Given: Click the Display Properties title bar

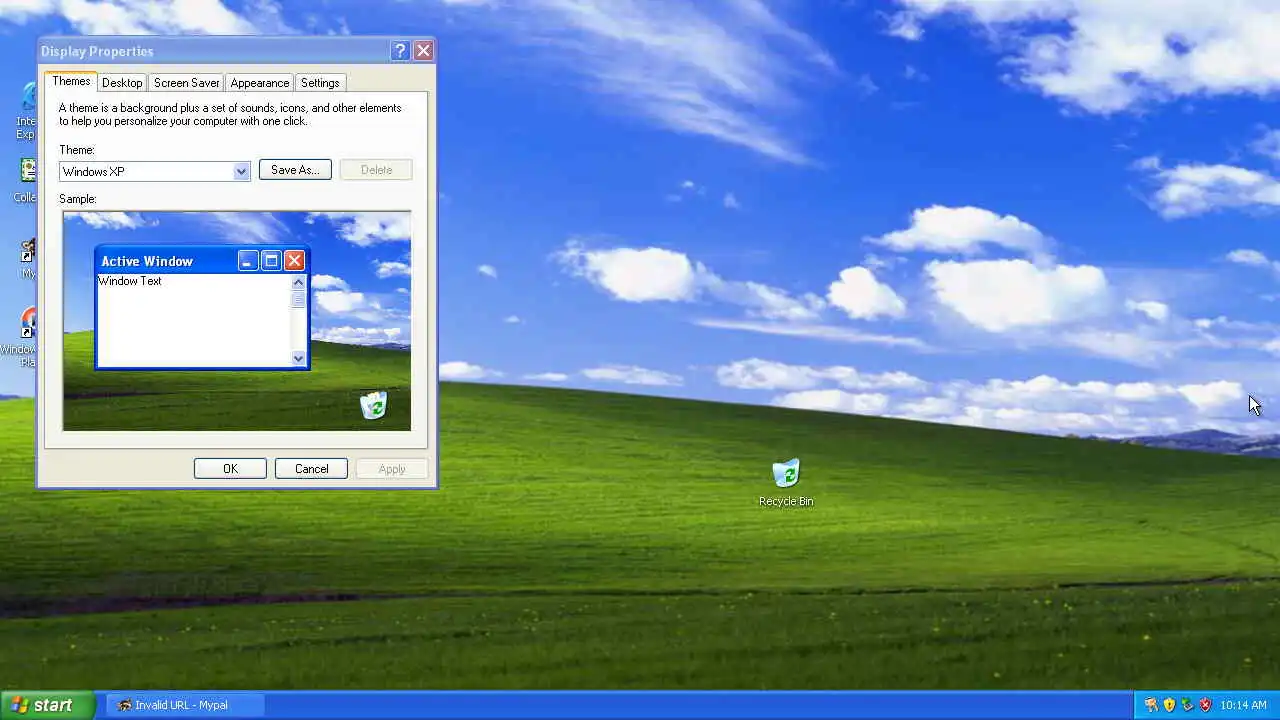Looking at the screenshot, I should [x=213, y=51].
